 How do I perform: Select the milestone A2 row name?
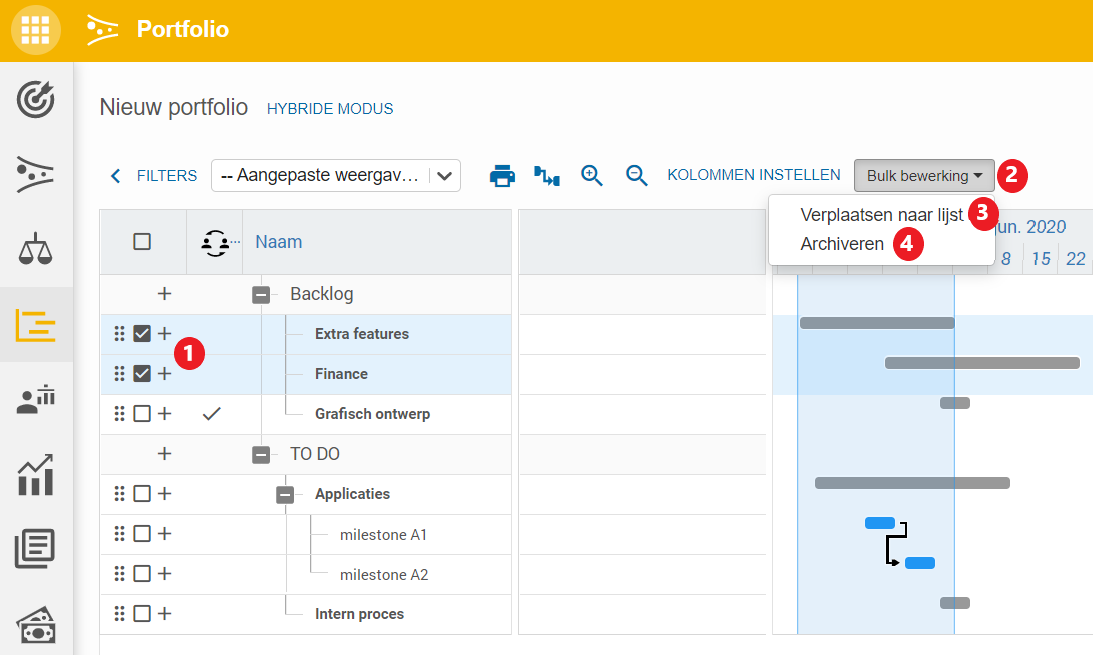[x=384, y=575]
